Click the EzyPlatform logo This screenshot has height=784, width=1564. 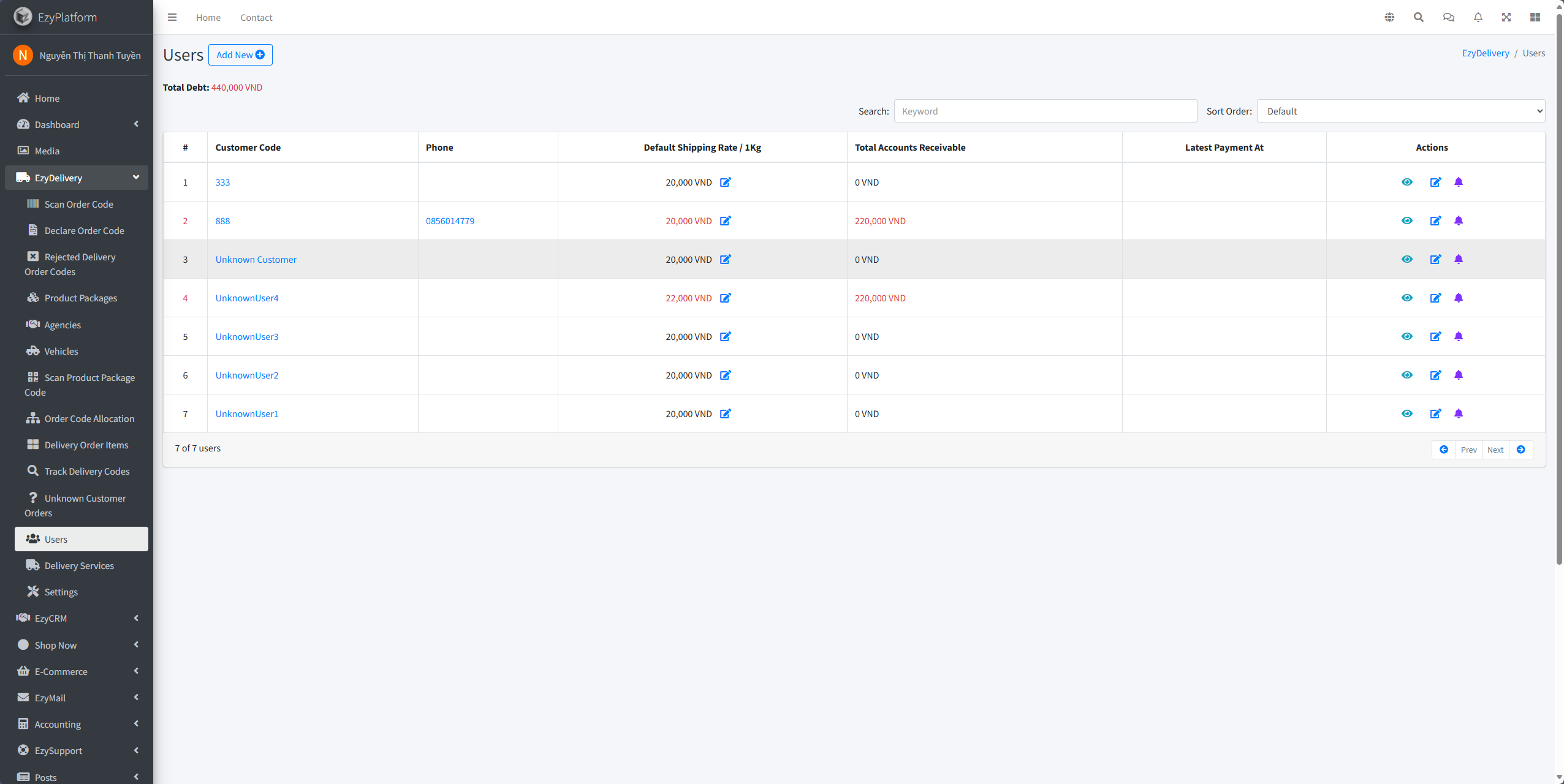pos(23,17)
